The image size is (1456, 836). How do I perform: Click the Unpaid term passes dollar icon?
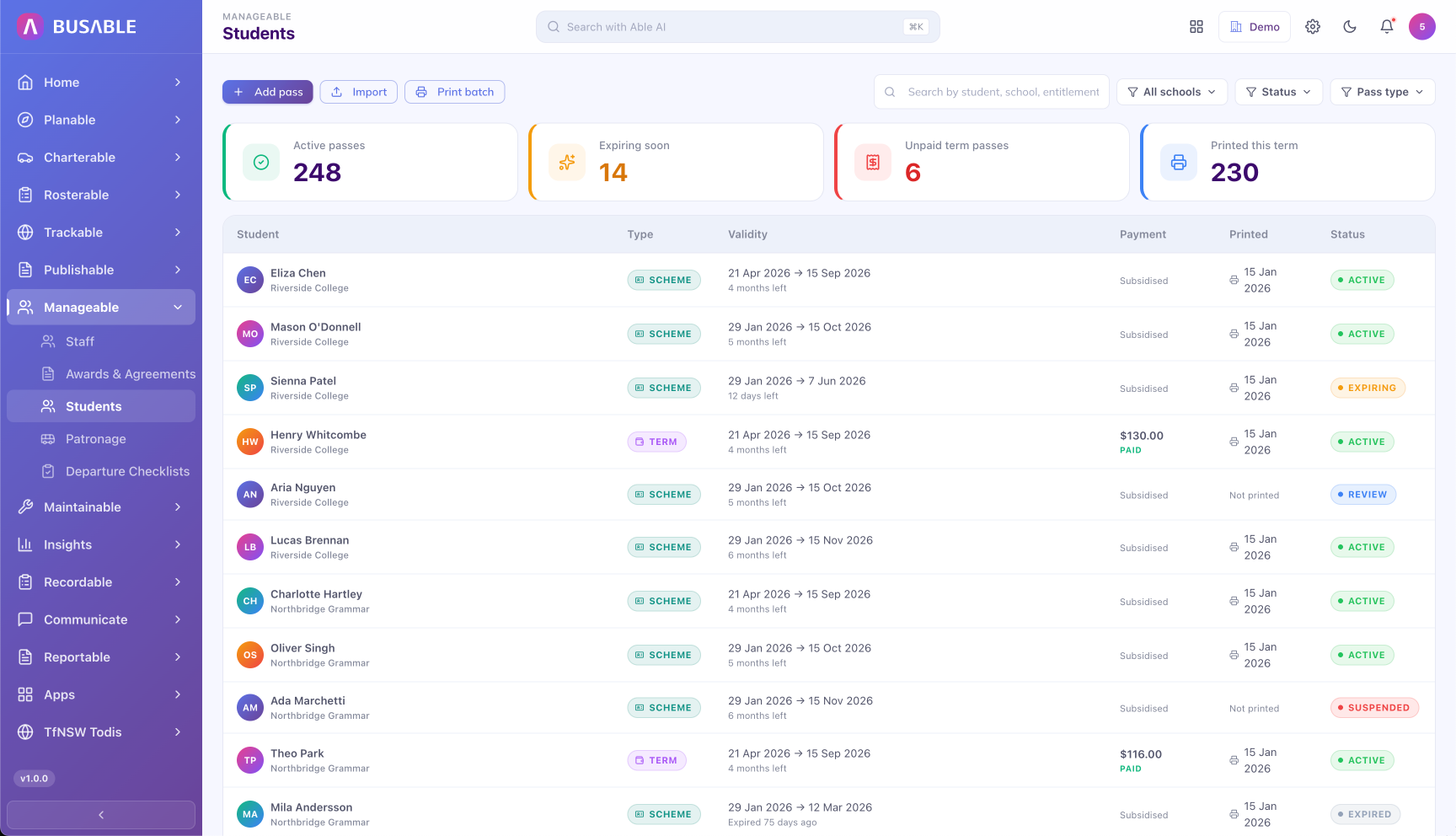873,162
